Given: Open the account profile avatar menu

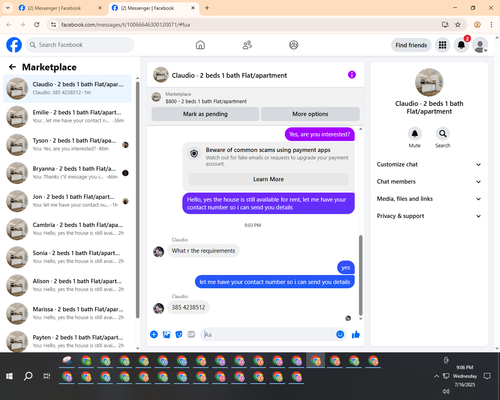Looking at the screenshot, I should click(x=480, y=45).
